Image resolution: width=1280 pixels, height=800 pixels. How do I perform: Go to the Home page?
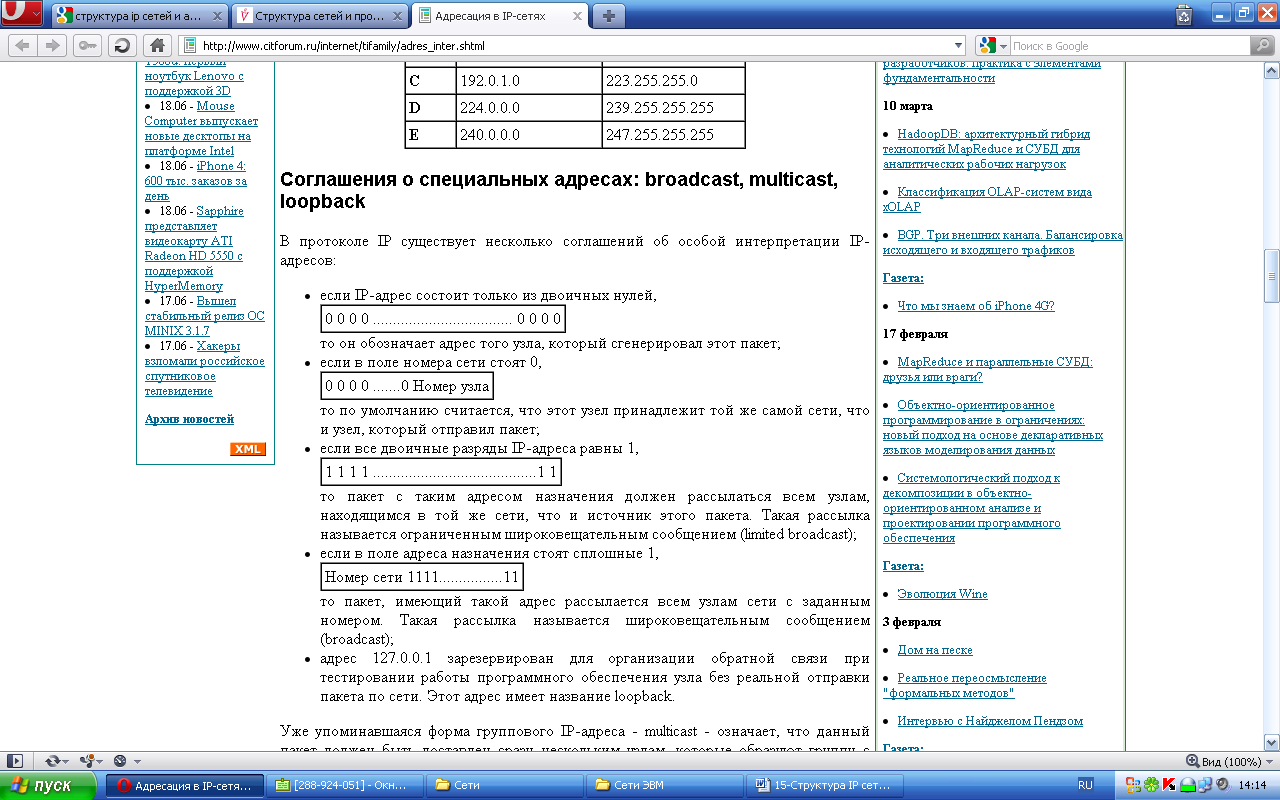pyautogui.click(x=156, y=46)
